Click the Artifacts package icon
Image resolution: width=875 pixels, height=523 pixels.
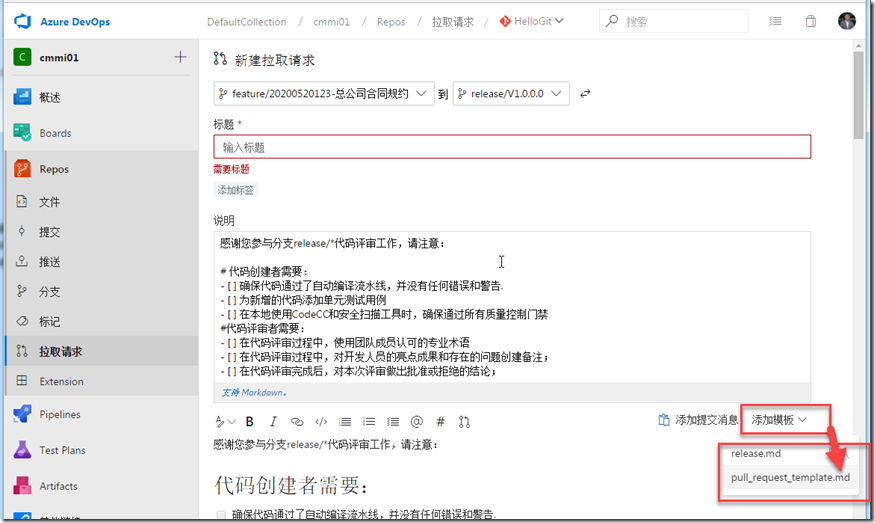[22, 486]
